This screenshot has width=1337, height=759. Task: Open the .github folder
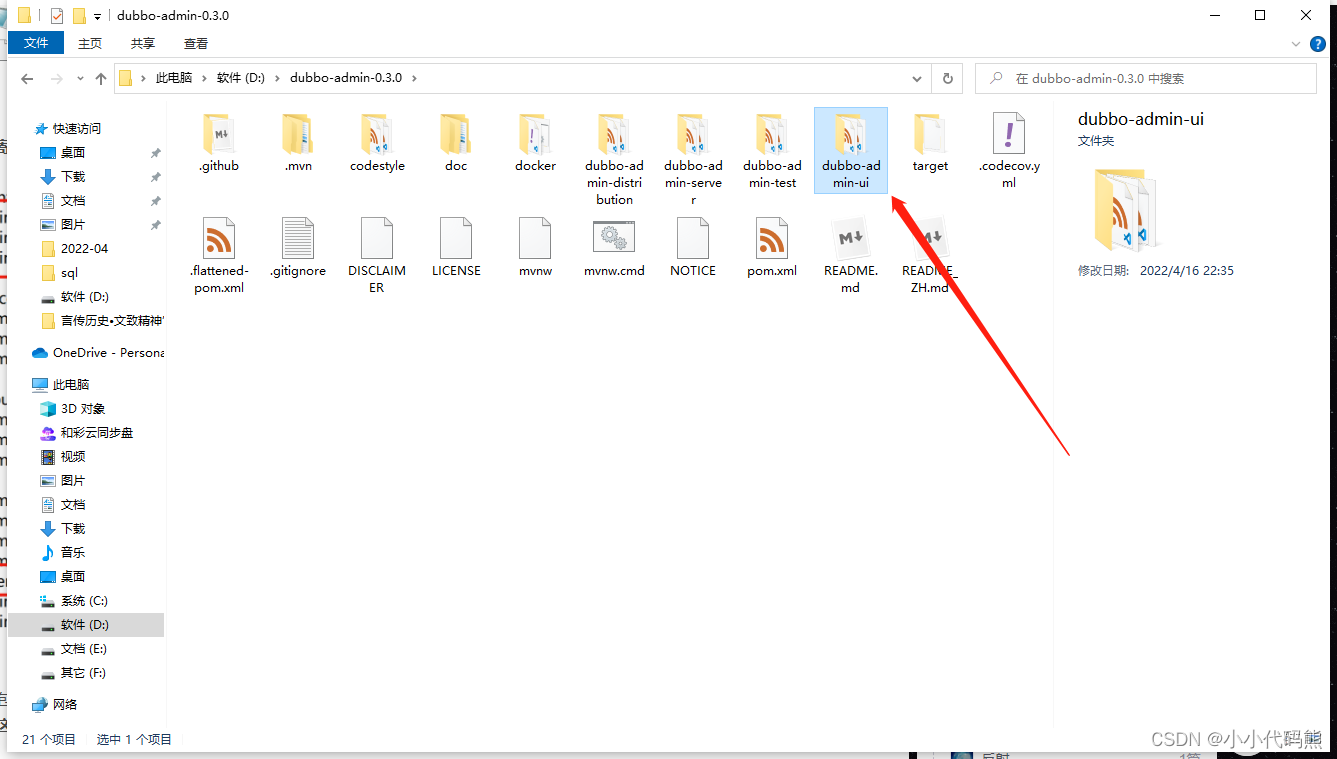point(218,144)
